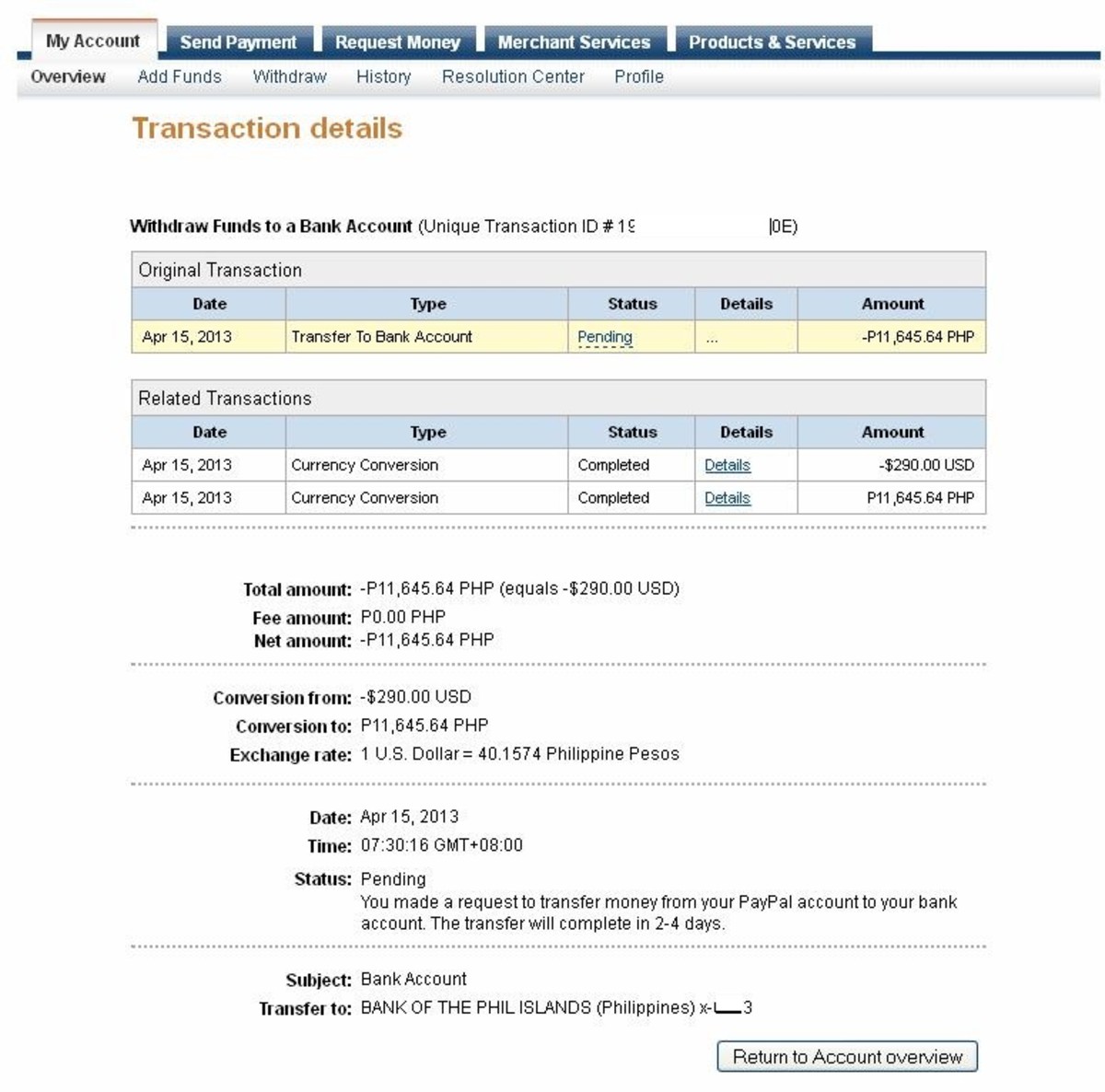Open the Resolution Center
This screenshot has height=1092, width=1105.
tap(513, 76)
